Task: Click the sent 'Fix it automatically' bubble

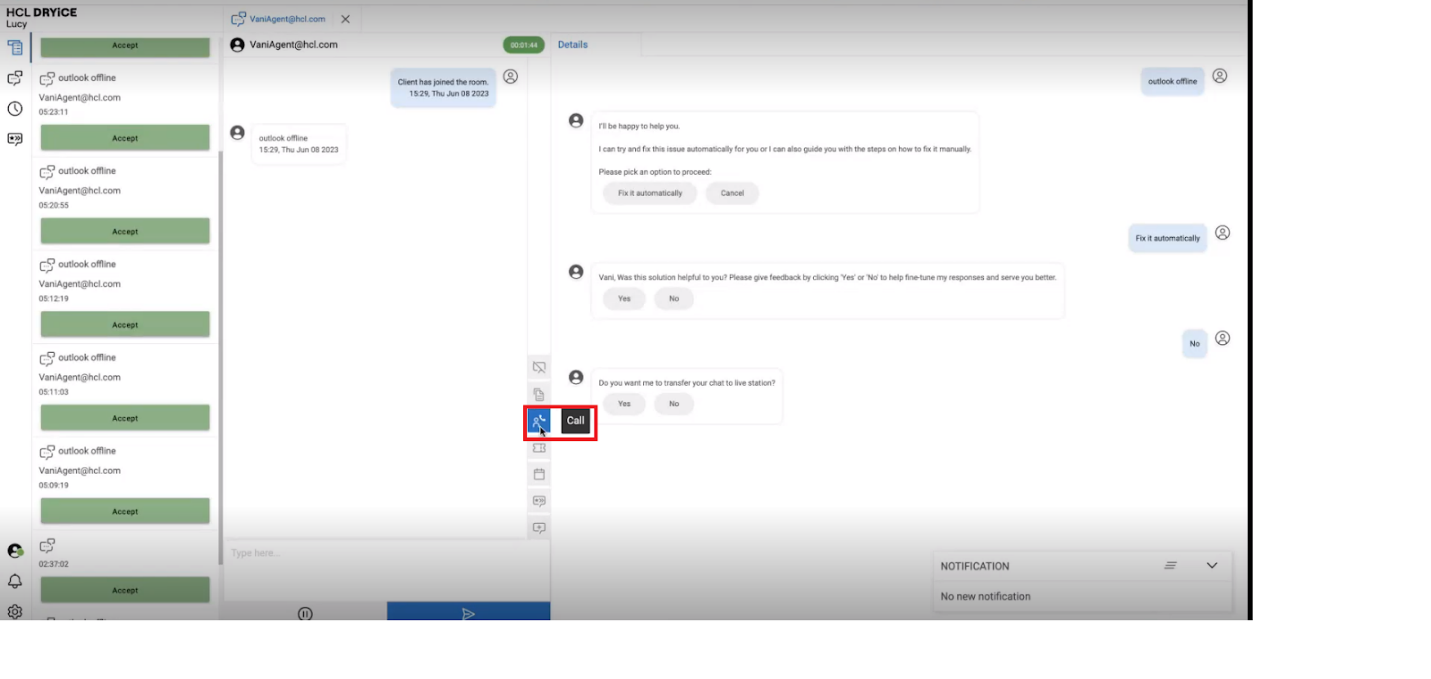Action: click(x=1167, y=238)
